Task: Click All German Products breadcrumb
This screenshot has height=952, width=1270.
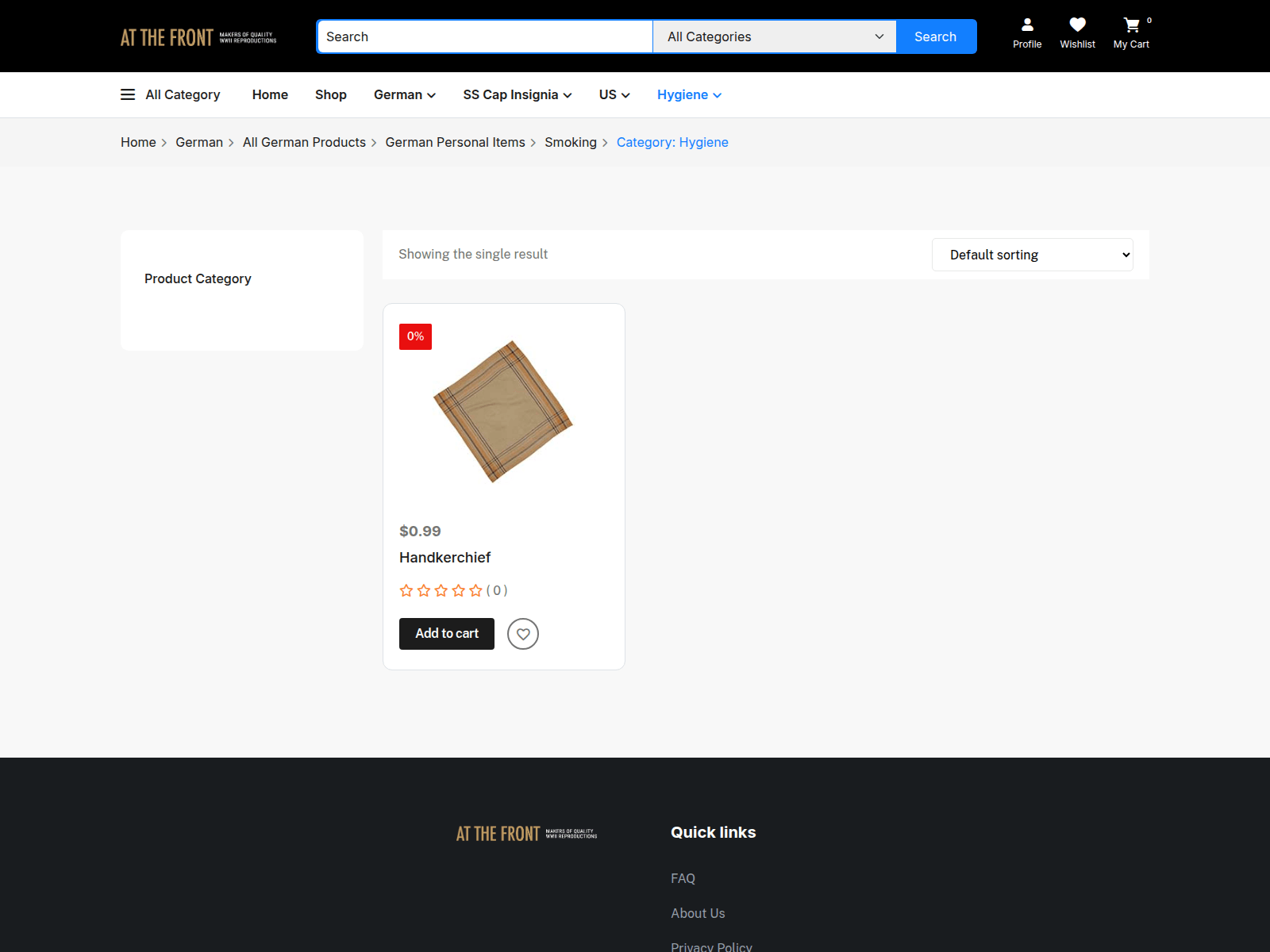Action: (x=304, y=142)
